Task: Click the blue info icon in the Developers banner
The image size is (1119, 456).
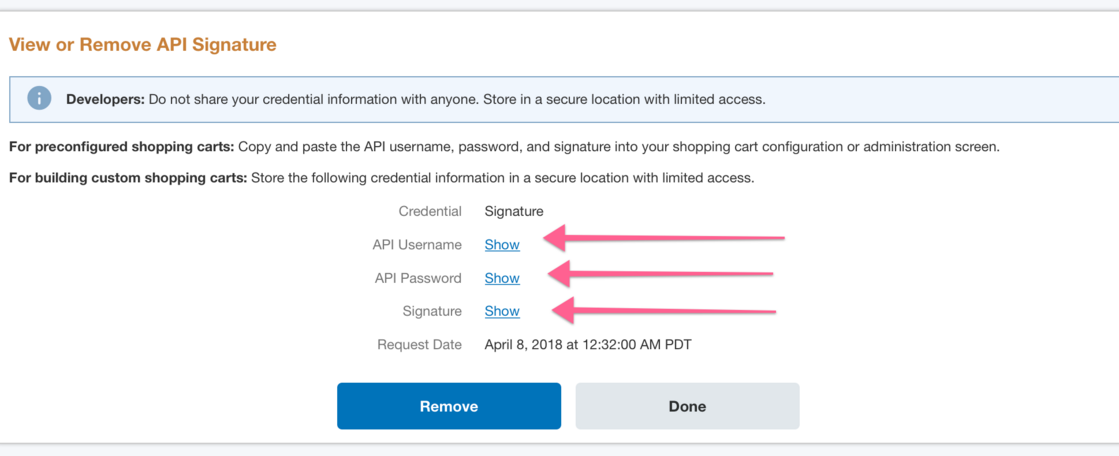Action: (39, 98)
